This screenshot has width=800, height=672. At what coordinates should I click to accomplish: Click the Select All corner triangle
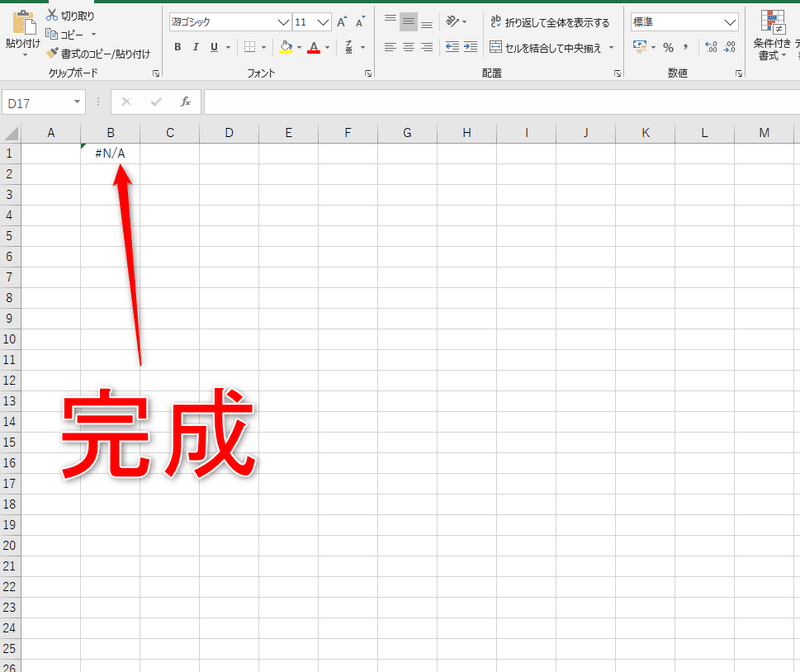tap(11, 133)
